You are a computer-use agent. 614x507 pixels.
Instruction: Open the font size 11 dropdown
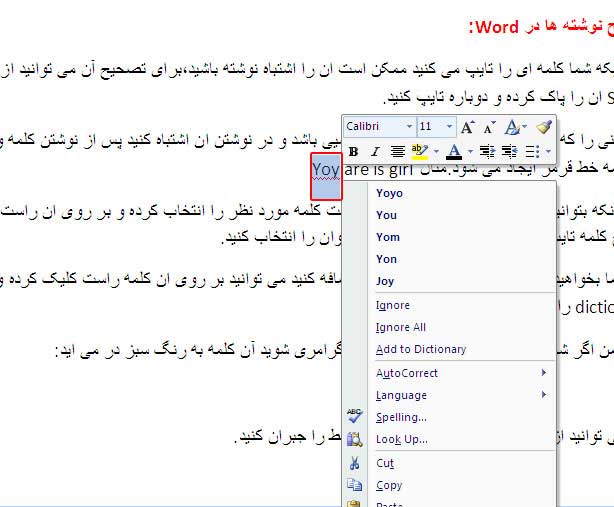[x=450, y=127]
